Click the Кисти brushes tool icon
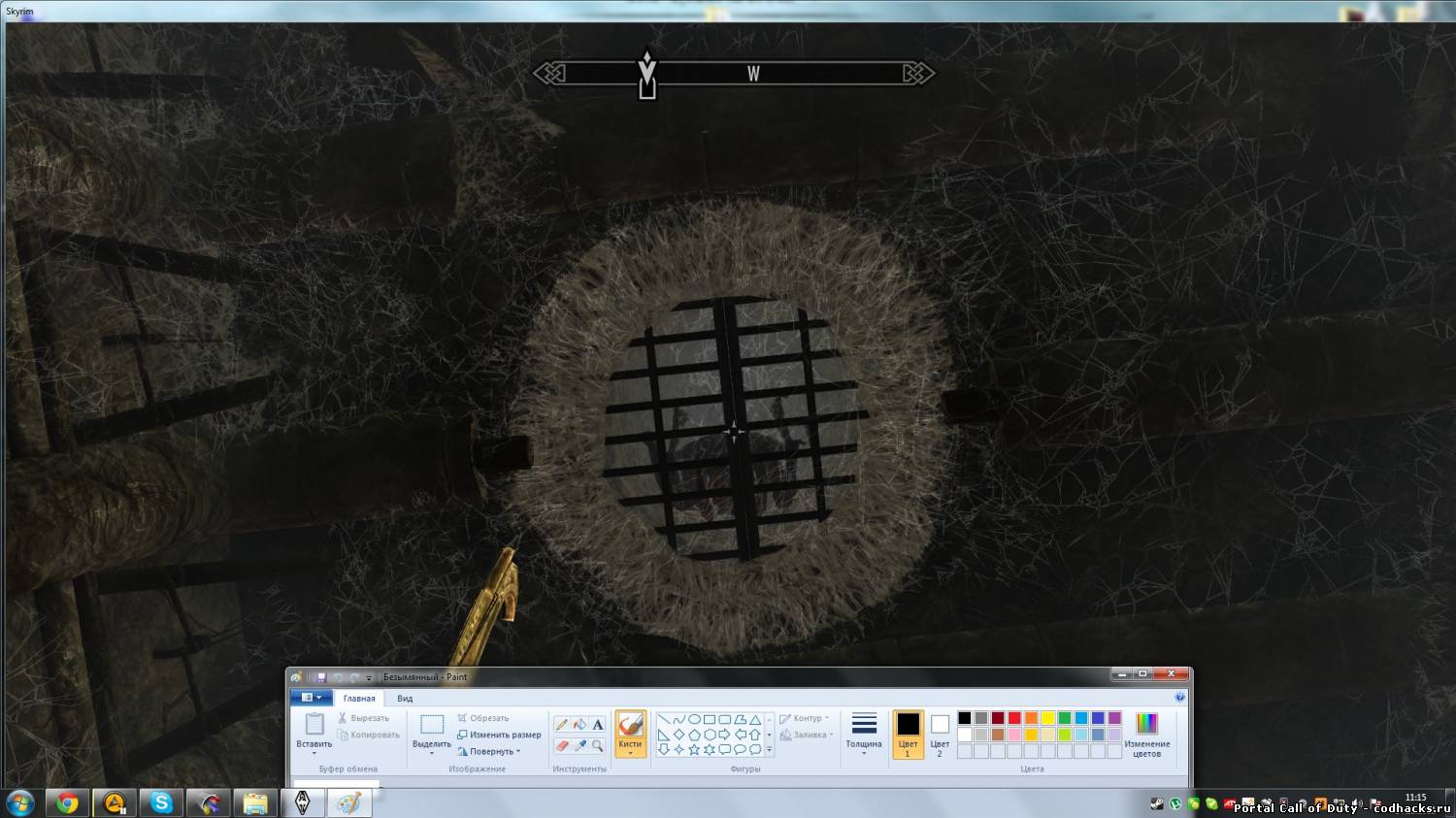Screen dimensions: 1456x818 (630, 724)
